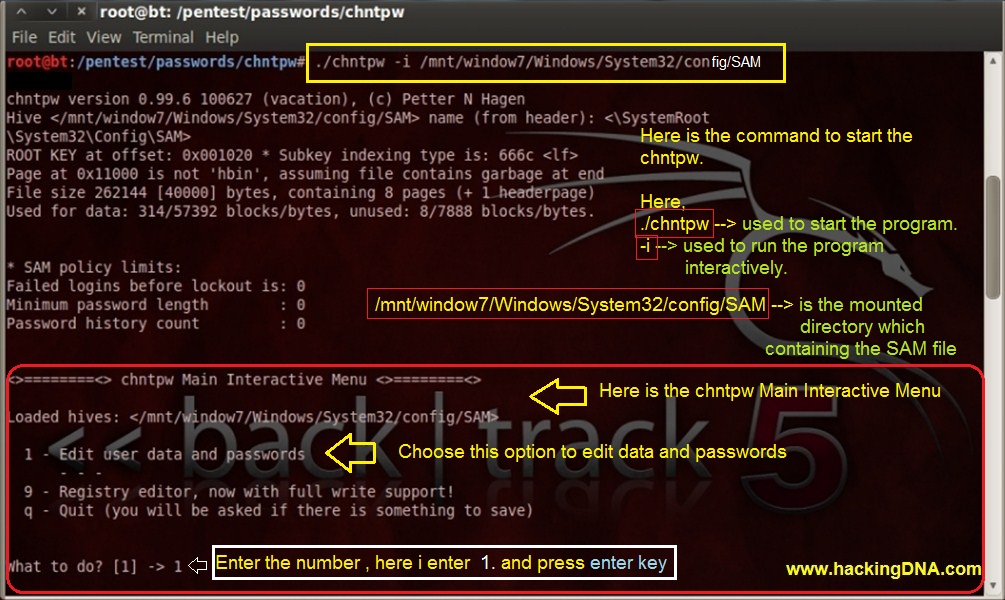The image size is (1005, 600).
Task: Click the terminal window title bar
Action: click(x=500, y=12)
